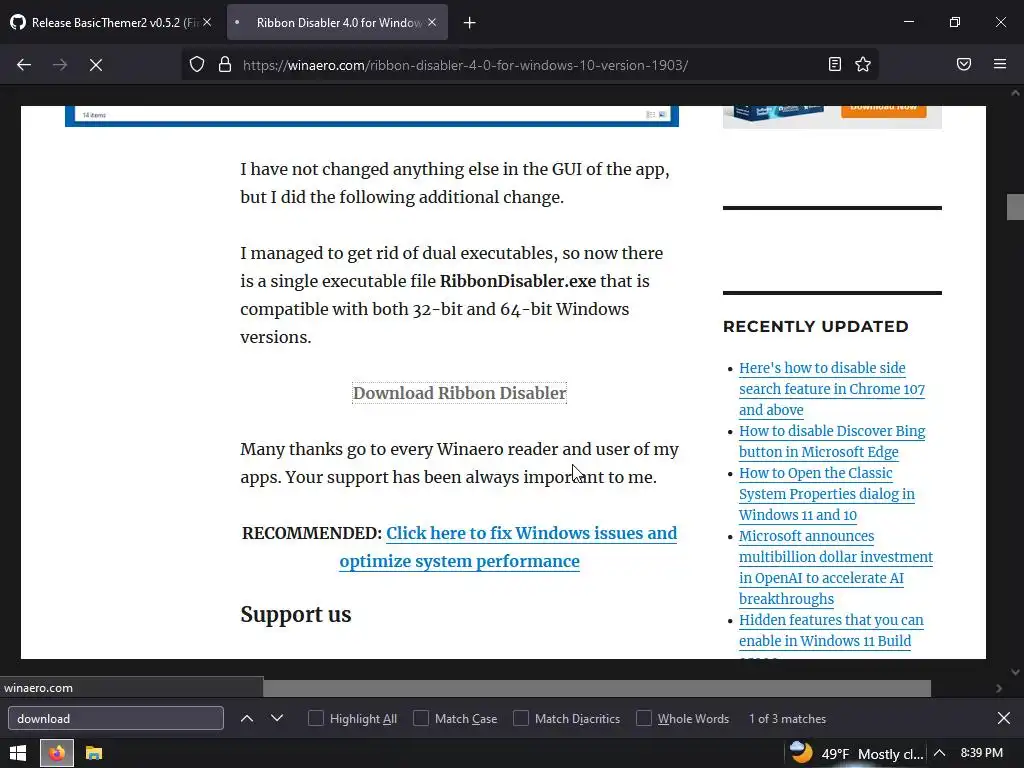
Task: Close the find bar
Action: pos(1004,718)
